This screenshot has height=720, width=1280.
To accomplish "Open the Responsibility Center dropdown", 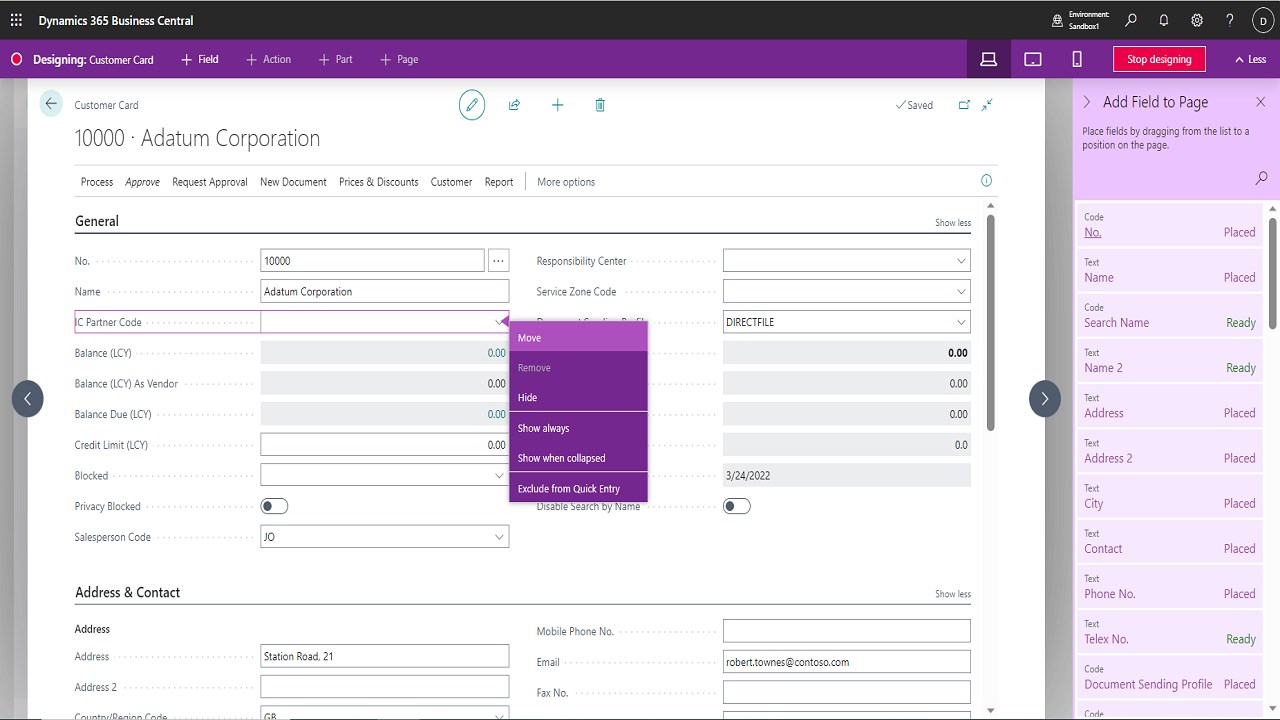I will coord(961,261).
